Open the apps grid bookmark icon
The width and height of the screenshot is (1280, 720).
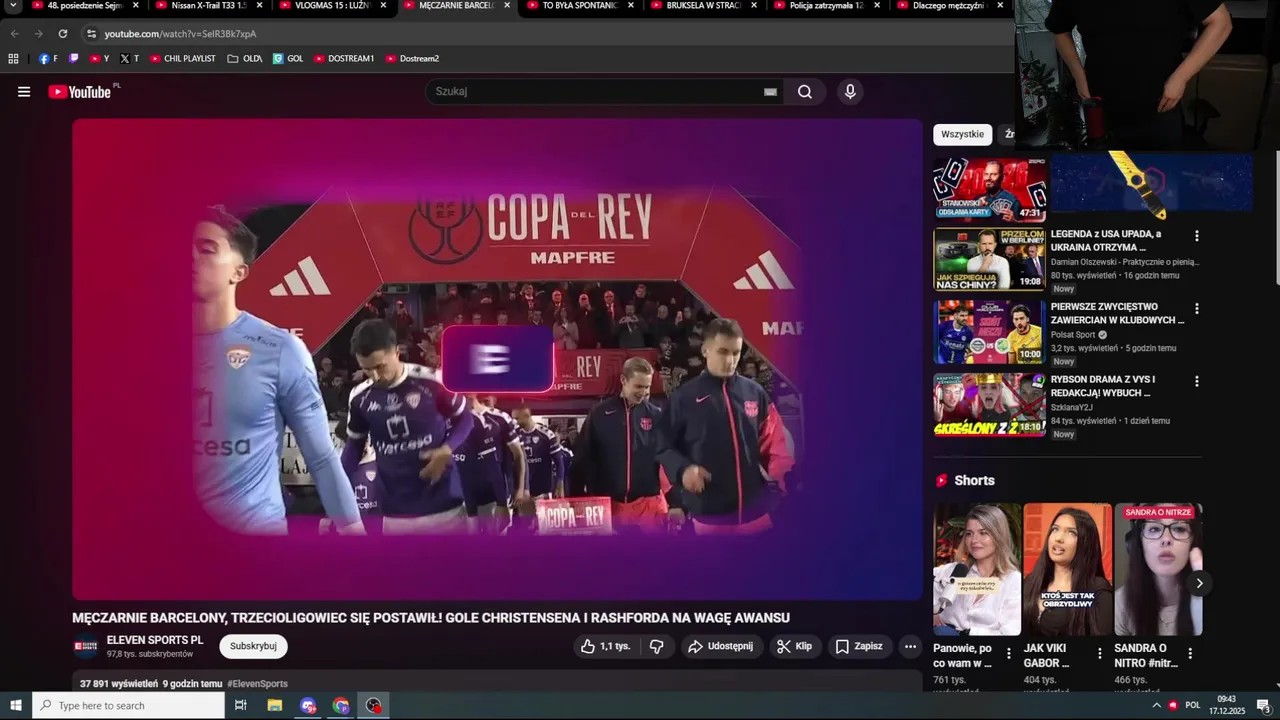tap(13, 59)
